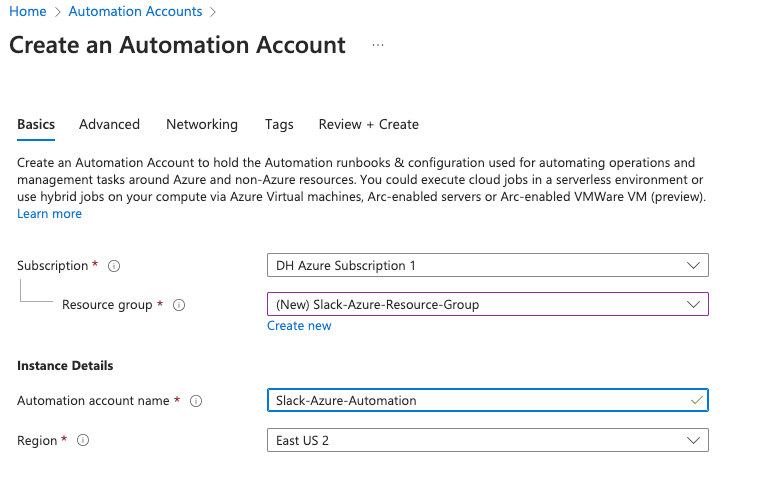Focus the Automation account name field
This screenshot has width=782, height=498.
click(x=488, y=400)
